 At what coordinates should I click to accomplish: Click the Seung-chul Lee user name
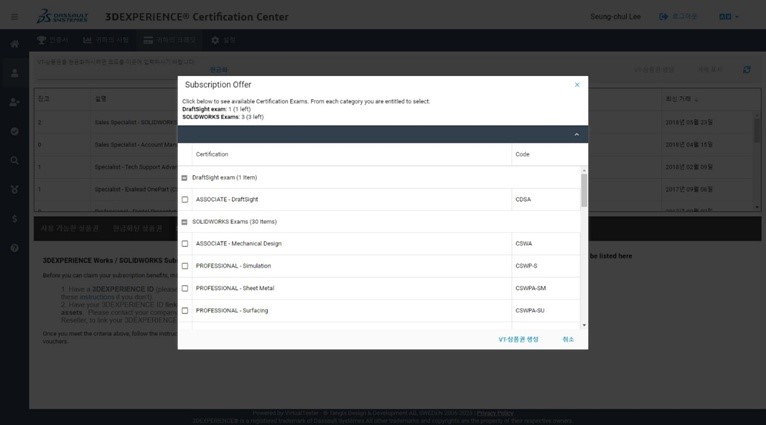(x=615, y=17)
